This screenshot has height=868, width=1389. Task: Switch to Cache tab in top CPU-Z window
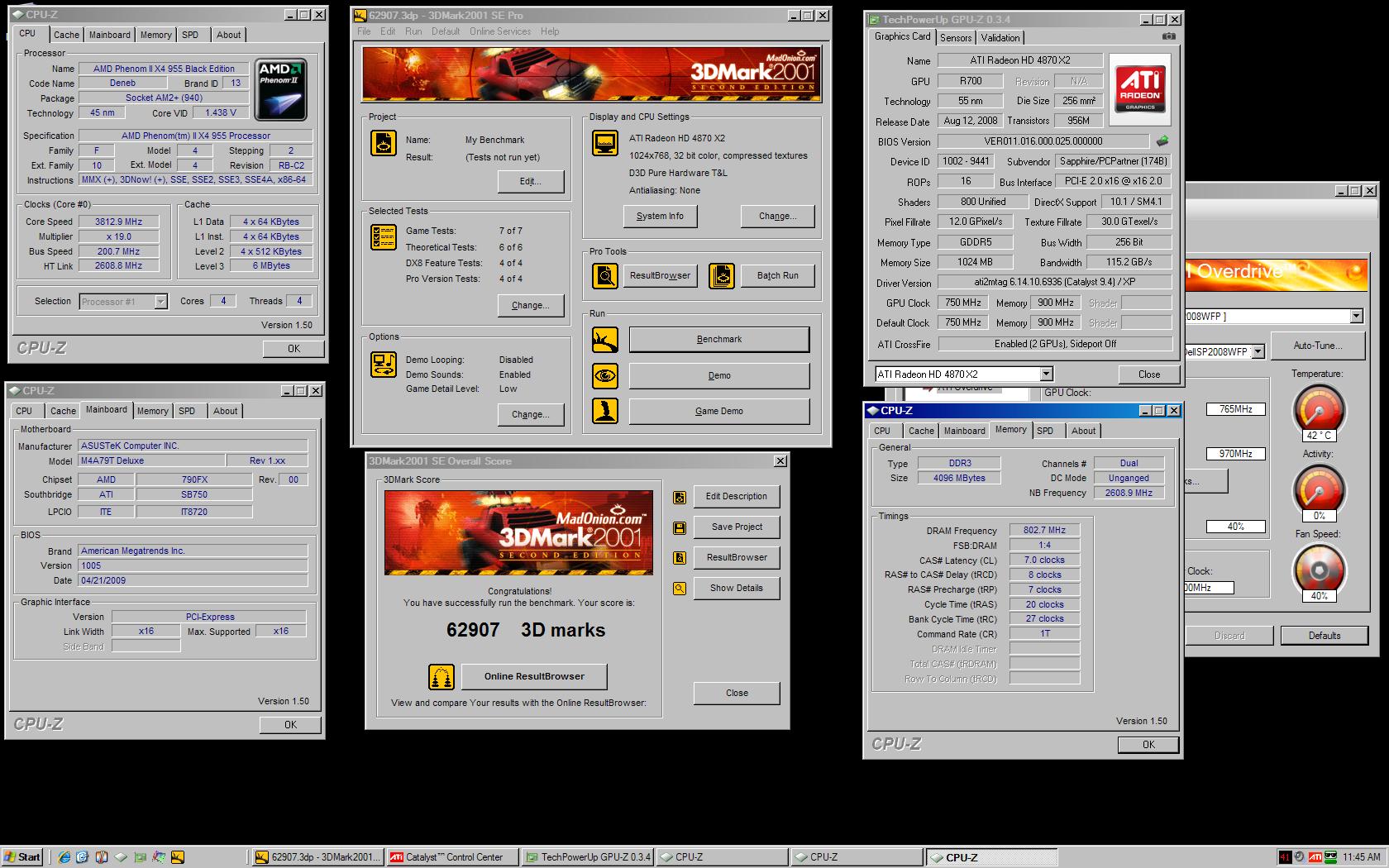[66, 35]
